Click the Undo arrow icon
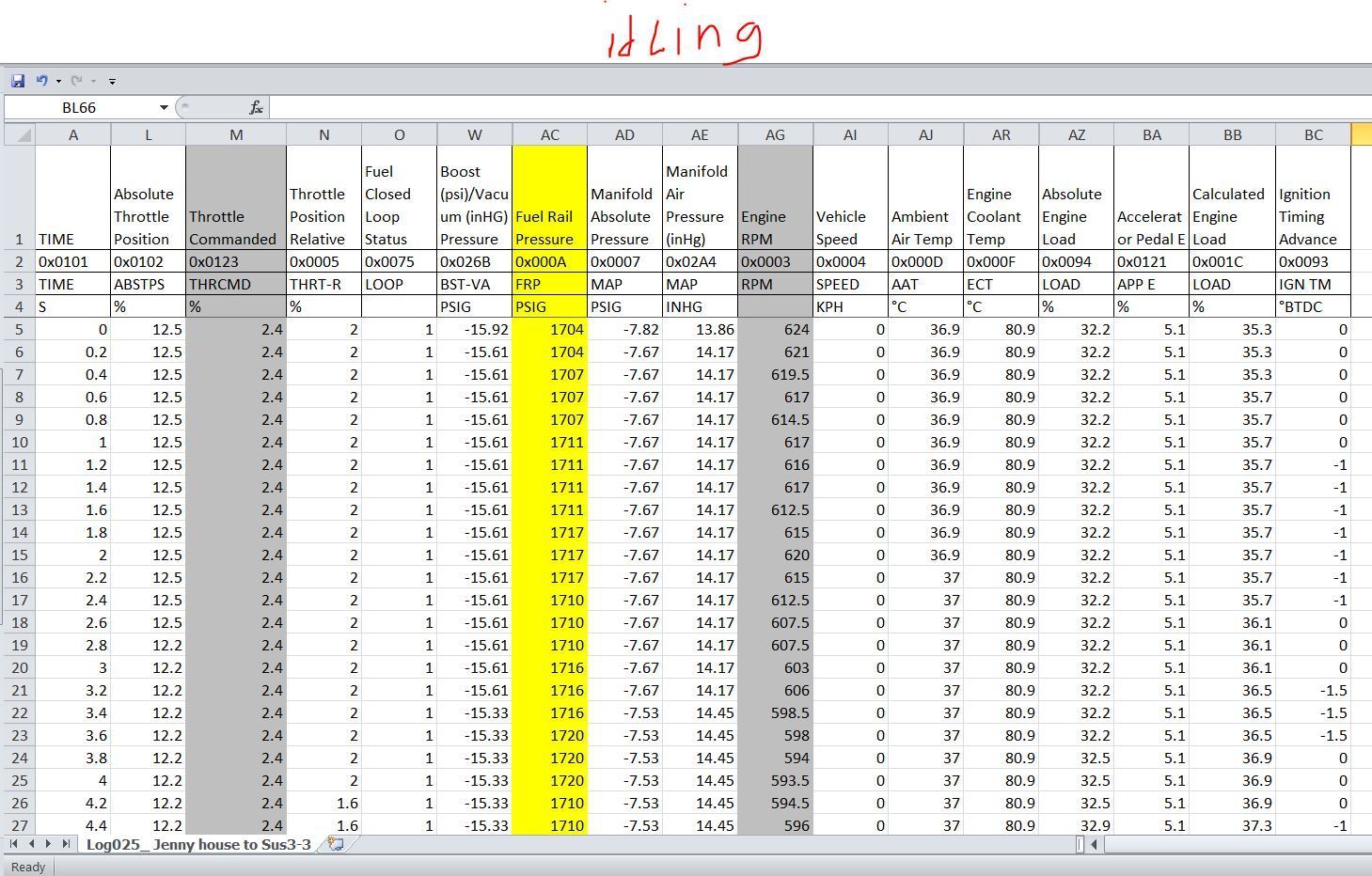Viewport: 1372px width, 876px height. click(41, 81)
